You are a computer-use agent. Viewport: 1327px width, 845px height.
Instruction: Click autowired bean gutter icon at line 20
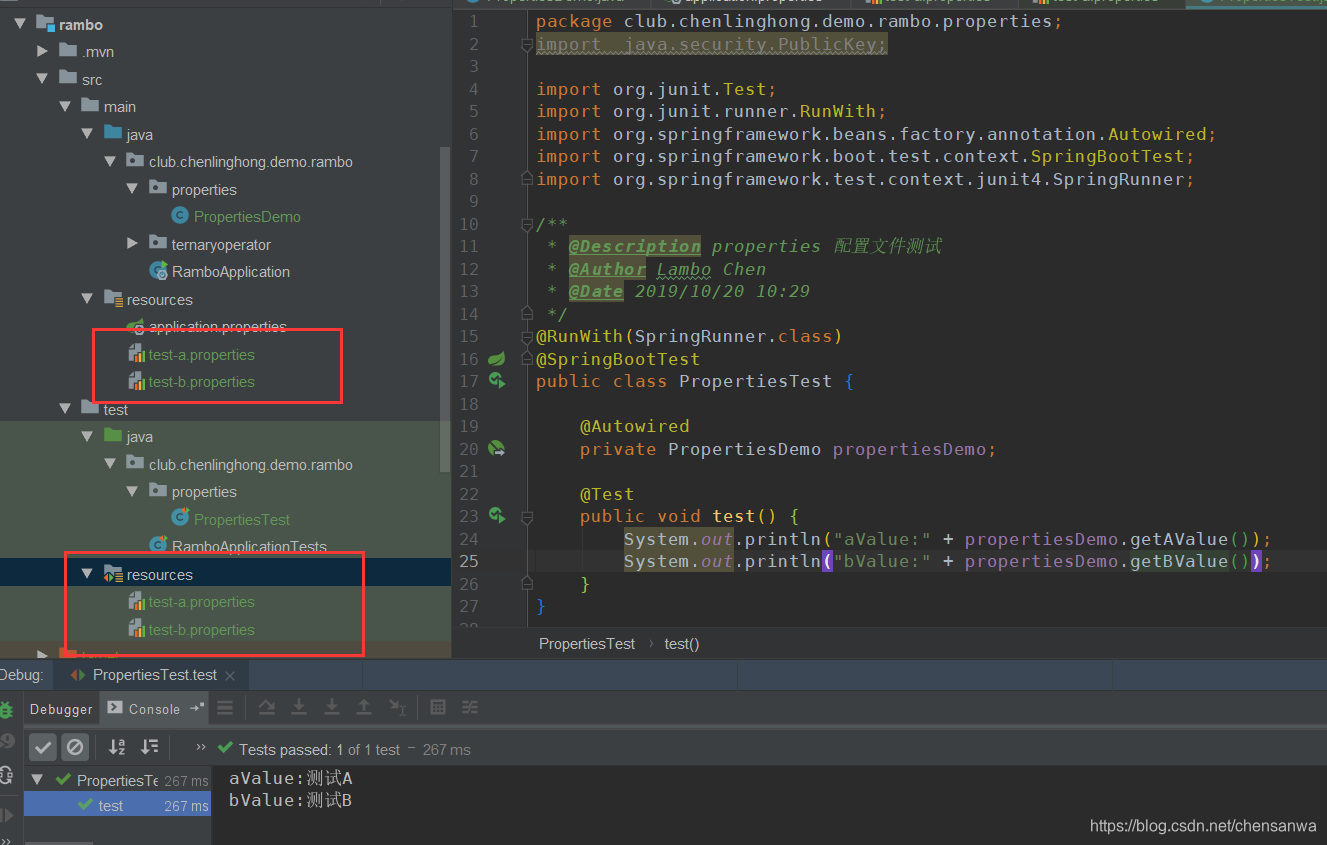click(496, 448)
